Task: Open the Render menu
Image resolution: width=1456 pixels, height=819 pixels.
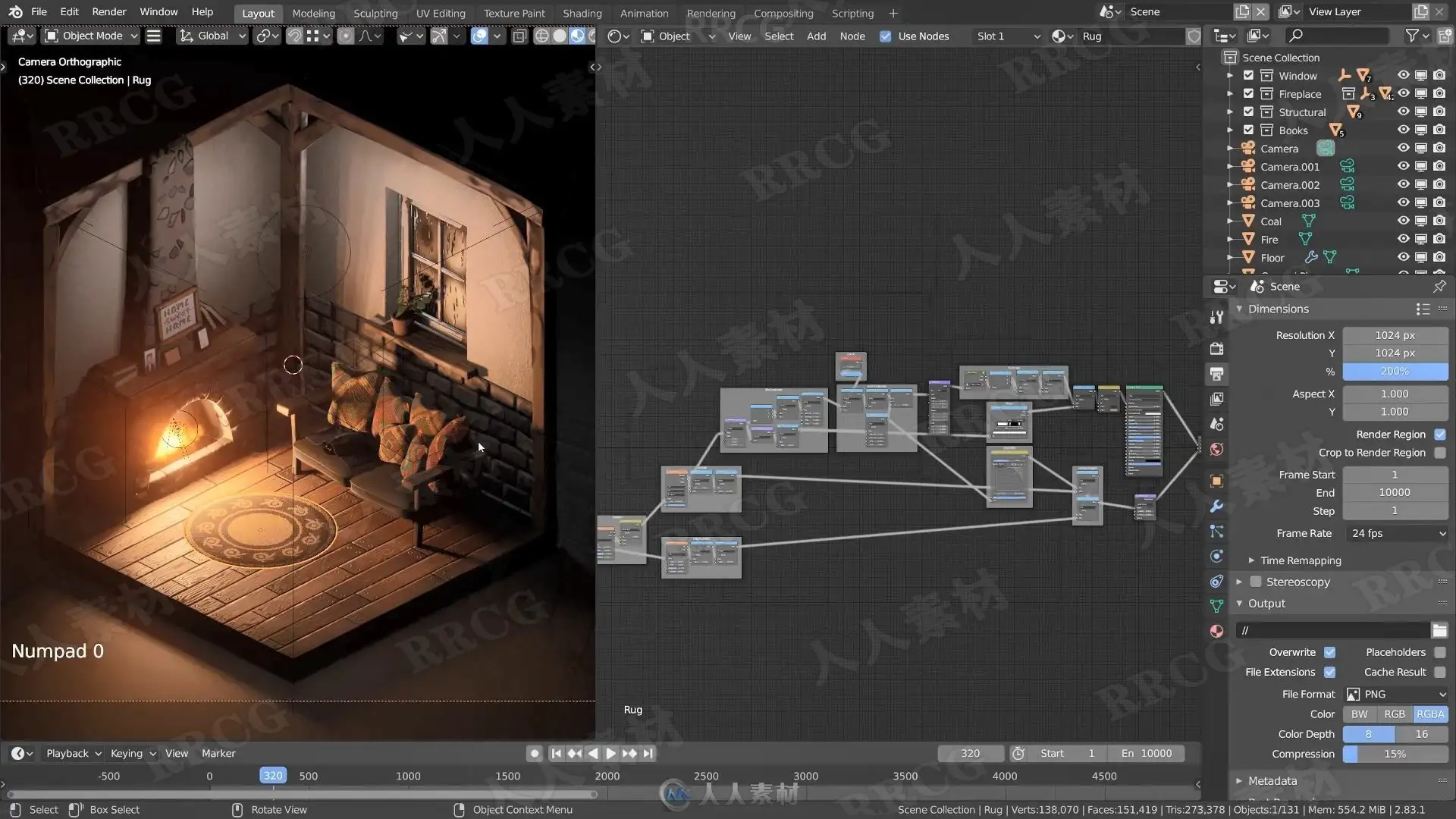Action: (x=109, y=11)
